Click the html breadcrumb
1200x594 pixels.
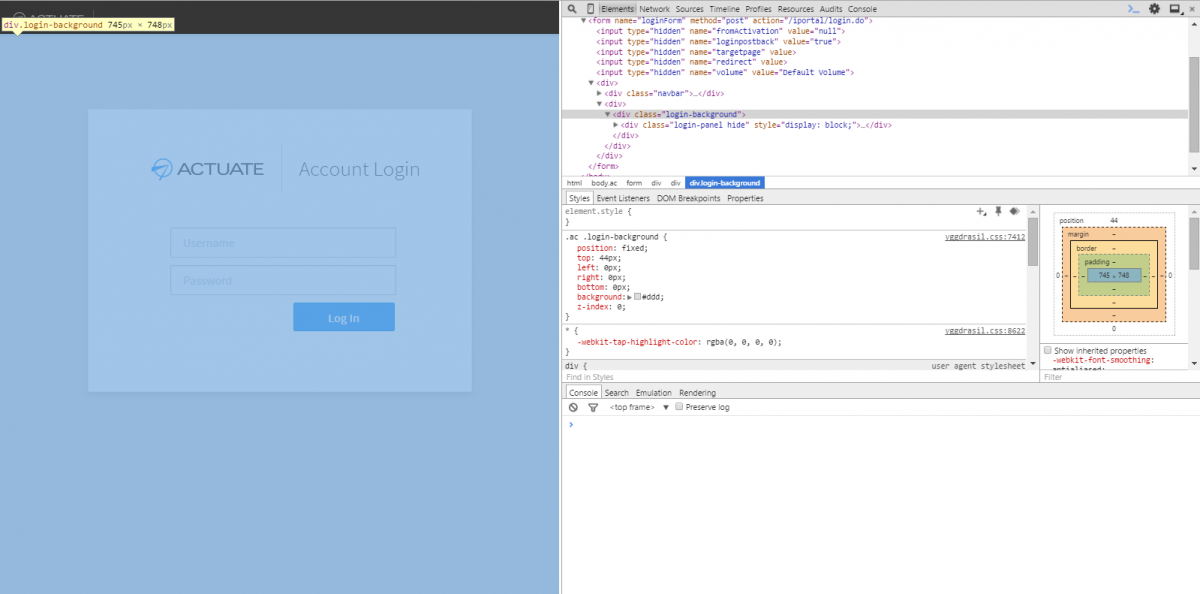(574, 183)
